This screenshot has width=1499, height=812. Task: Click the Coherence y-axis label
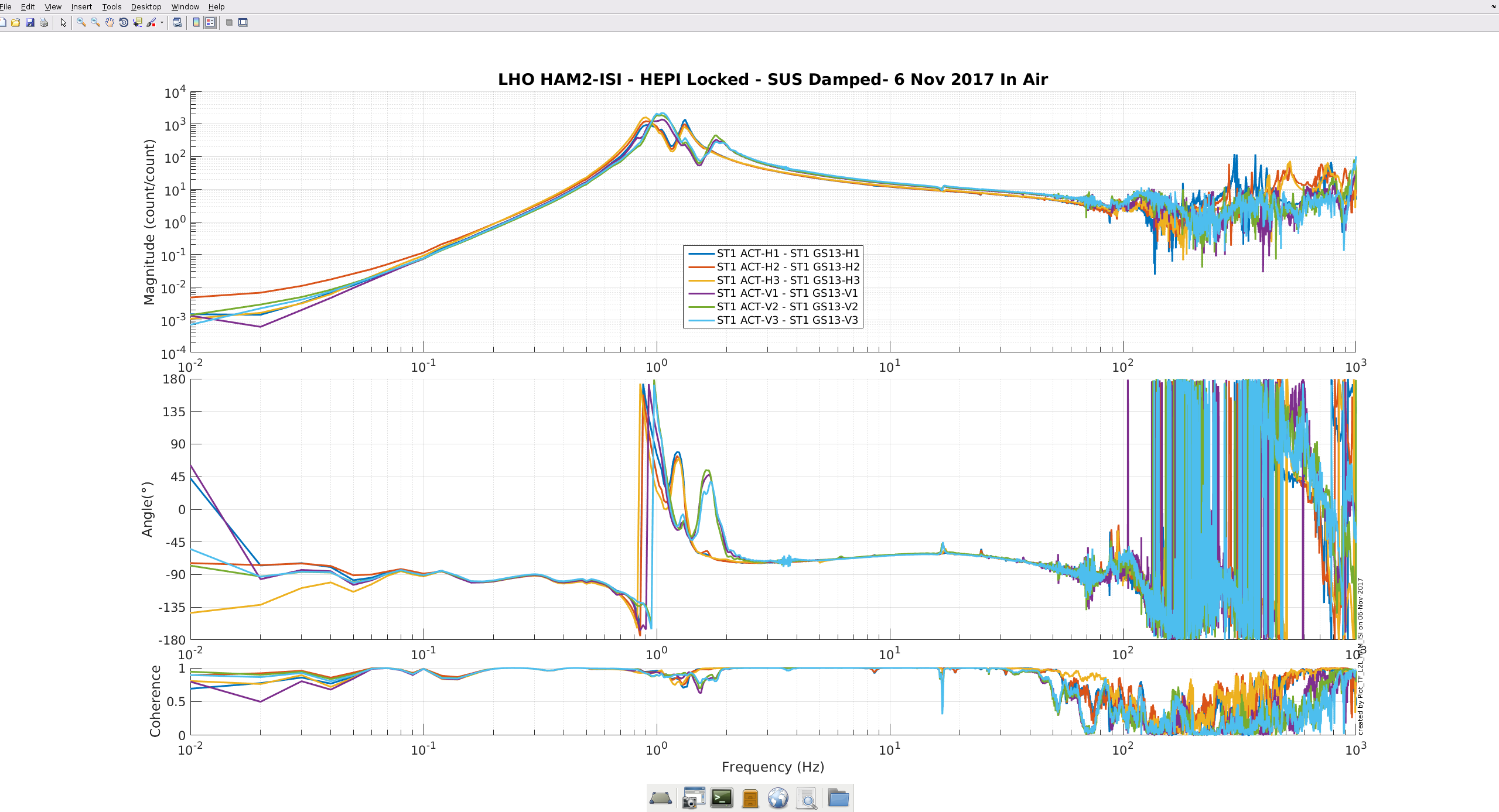coord(155,701)
